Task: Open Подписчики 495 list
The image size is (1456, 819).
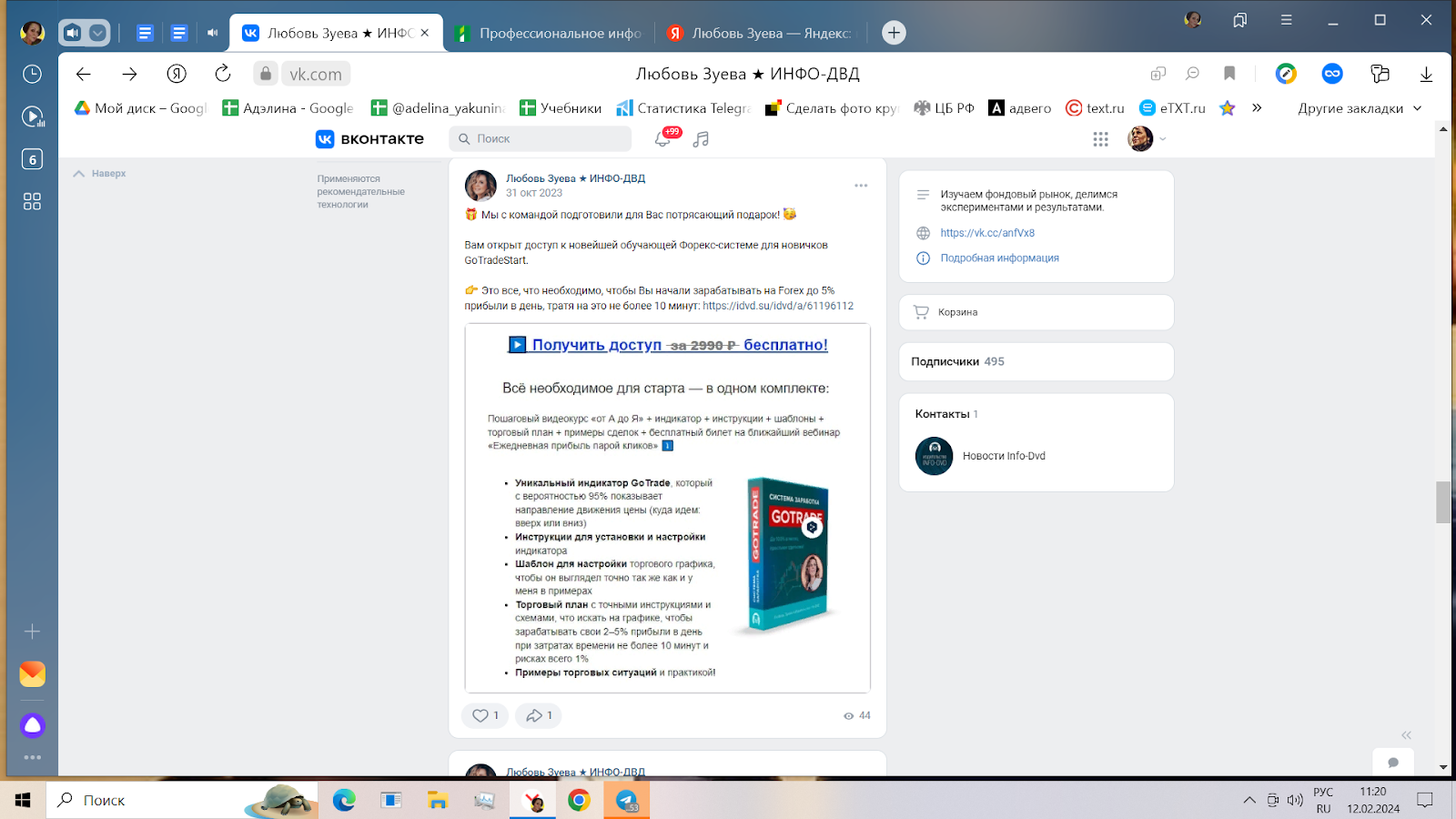Action: (x=1036, y=361)
